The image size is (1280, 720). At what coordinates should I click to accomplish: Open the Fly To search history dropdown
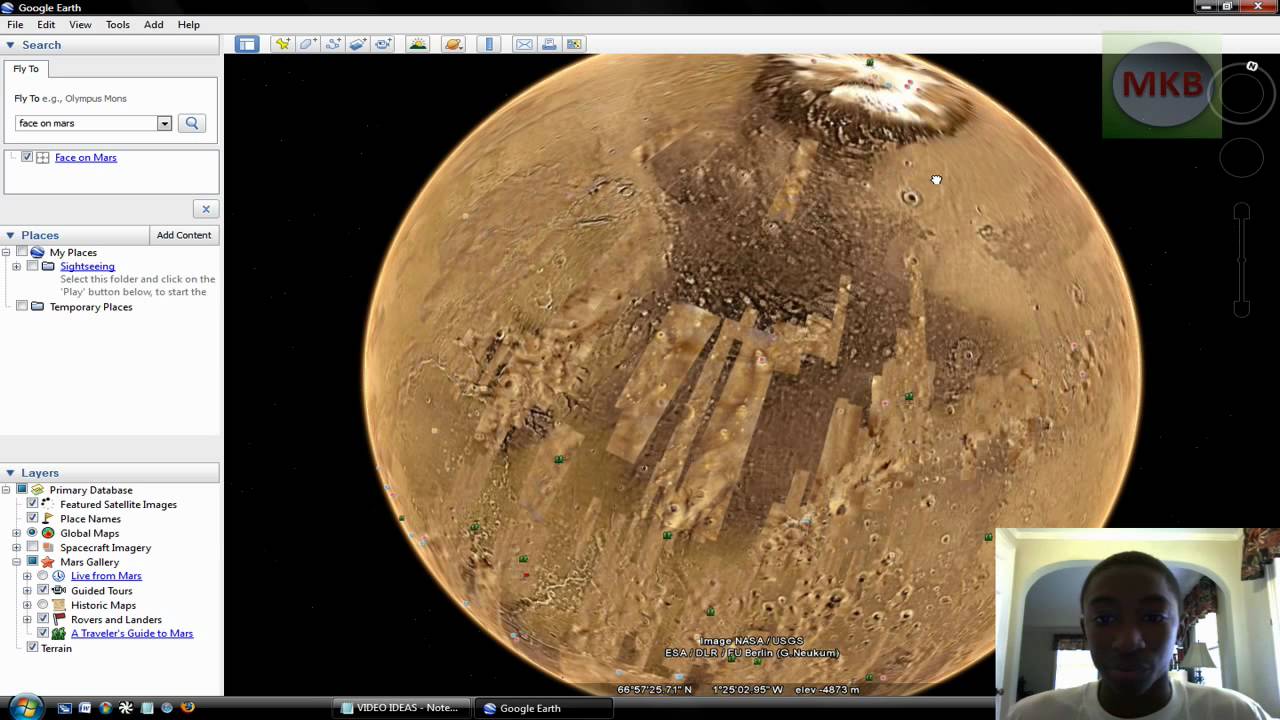coord(163,123)
